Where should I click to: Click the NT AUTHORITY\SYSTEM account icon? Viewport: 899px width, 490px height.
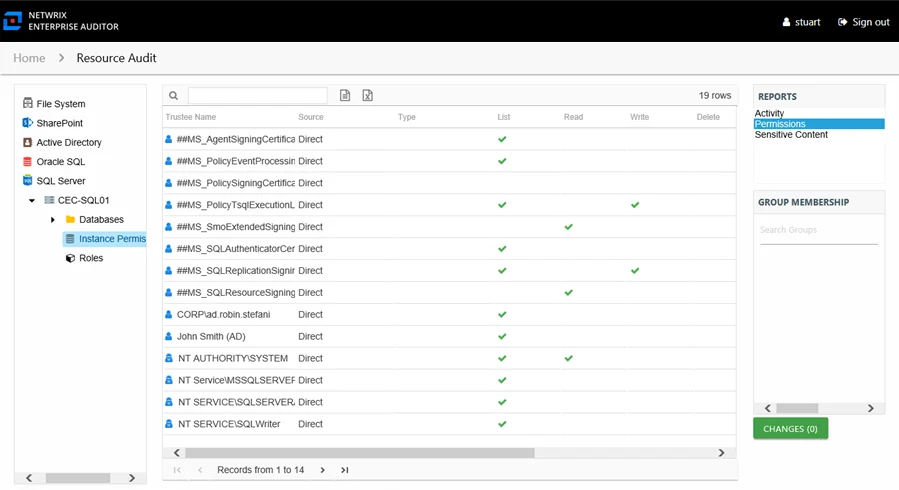tap(169, 358)
